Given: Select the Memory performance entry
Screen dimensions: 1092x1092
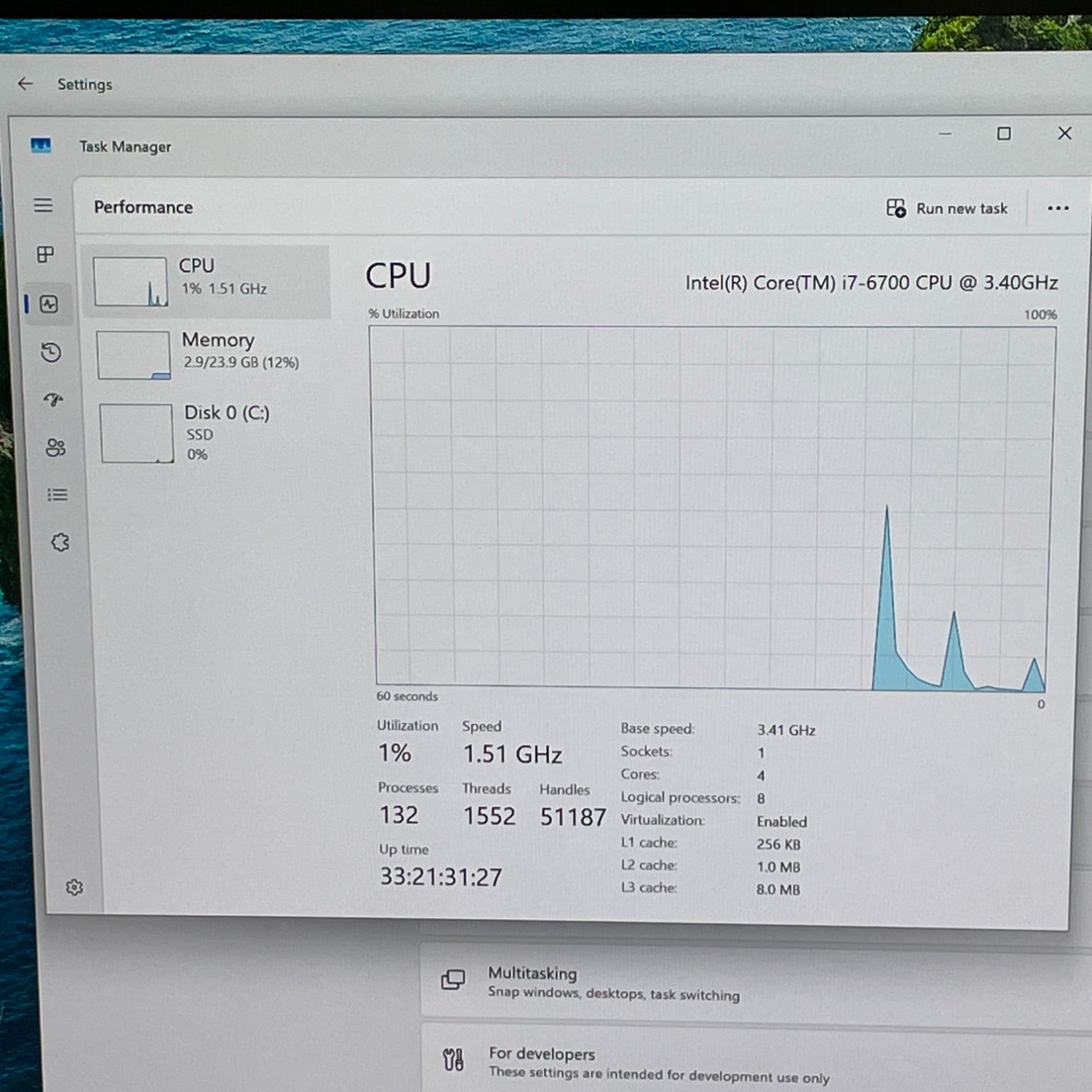Looking at the screenshot, I should tap(211, 354).
